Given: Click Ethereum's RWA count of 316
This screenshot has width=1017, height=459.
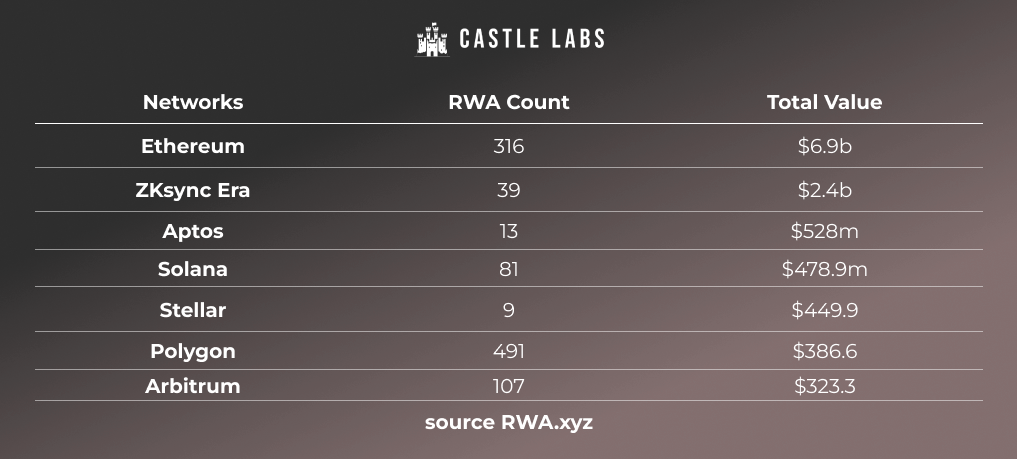Looking at the screenshot, I should tap(508, 146).
